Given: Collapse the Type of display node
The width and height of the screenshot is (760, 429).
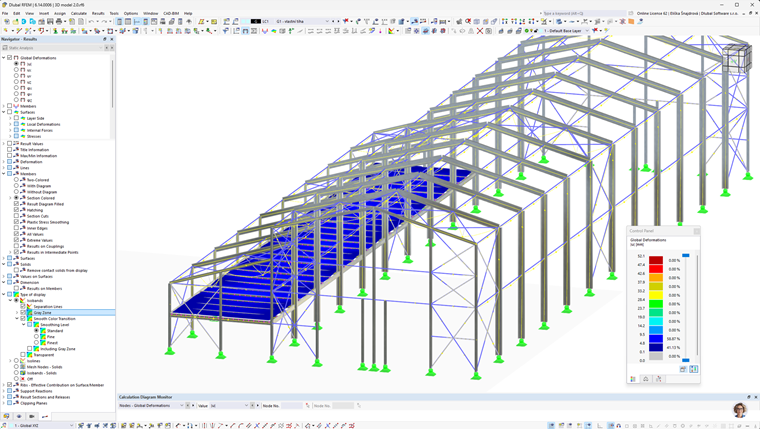Looking at the screenshot, I should (3, 294).
